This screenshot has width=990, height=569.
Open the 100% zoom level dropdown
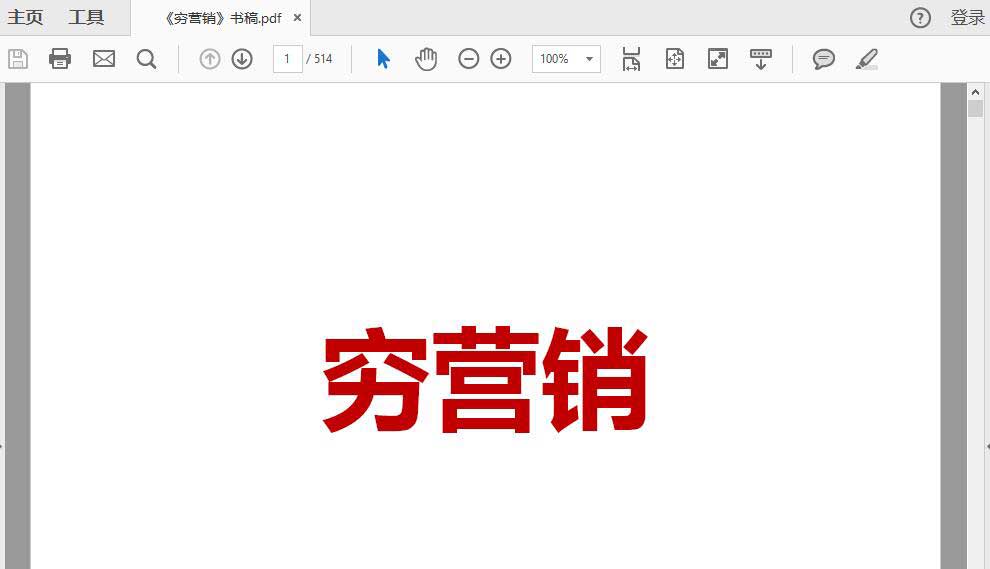(x=566, y=59)
